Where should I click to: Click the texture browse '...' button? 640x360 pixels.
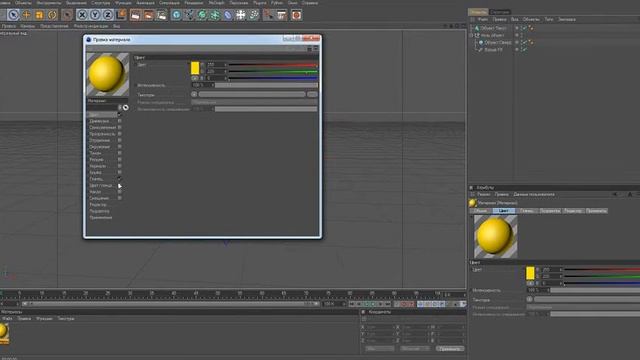pos(312,94)
